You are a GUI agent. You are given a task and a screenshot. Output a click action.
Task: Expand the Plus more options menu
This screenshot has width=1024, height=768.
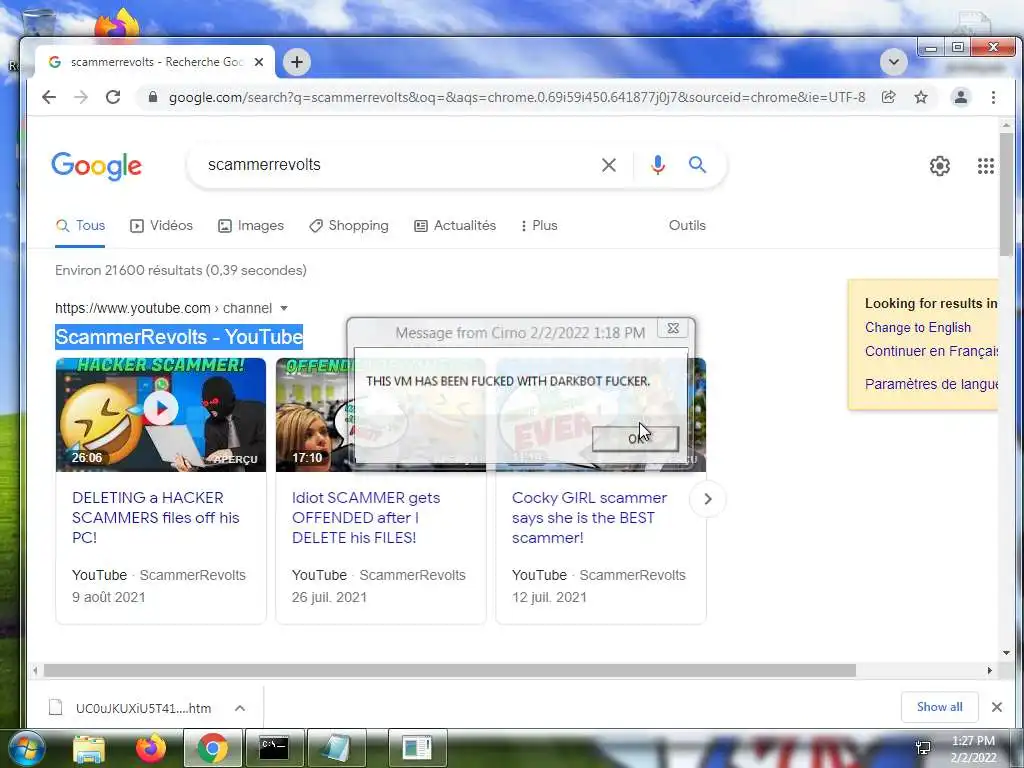pos(539,225)
